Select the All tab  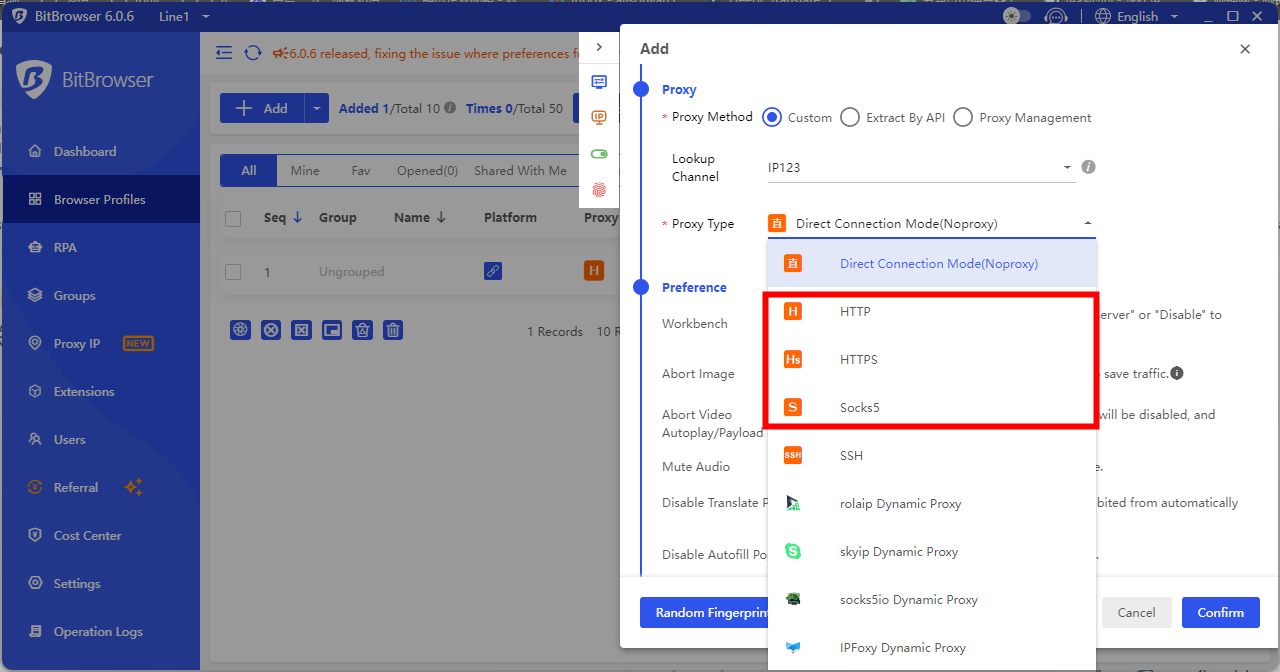[x=249, y=170]
